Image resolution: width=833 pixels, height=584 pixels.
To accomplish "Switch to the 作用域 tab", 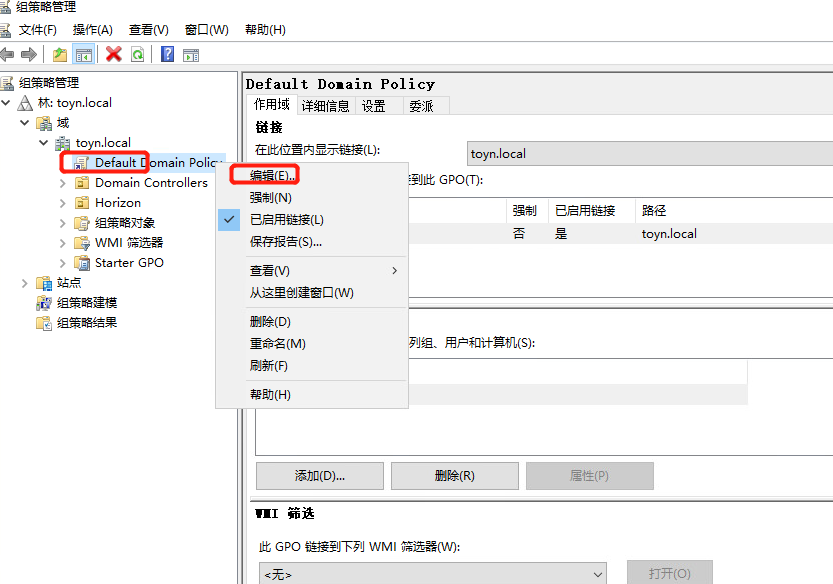I will [x=271, y=105].
